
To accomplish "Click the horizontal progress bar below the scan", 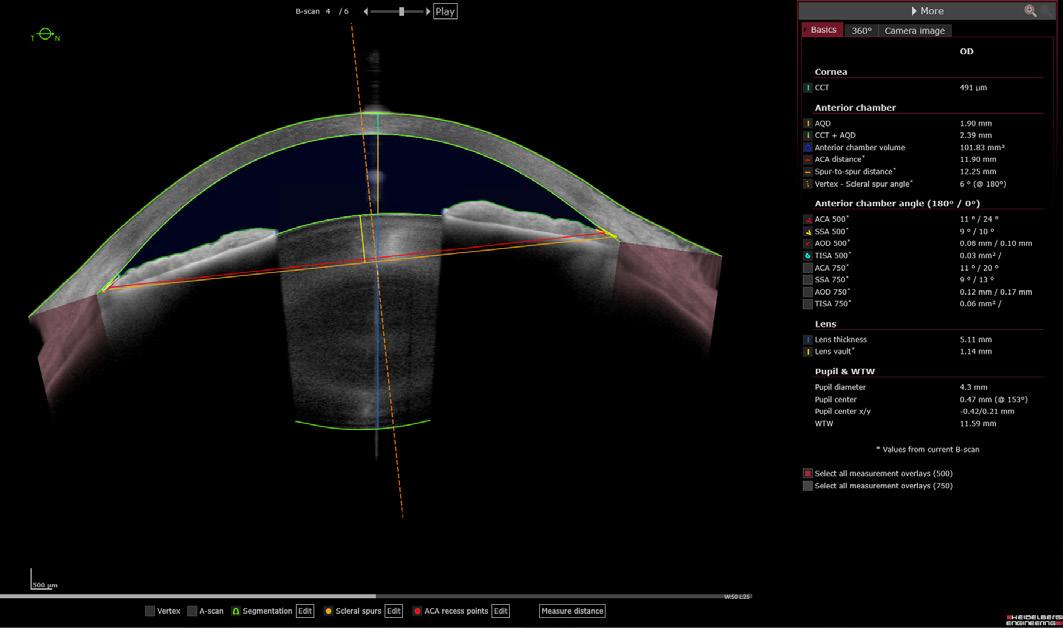I will click(376, 597).
